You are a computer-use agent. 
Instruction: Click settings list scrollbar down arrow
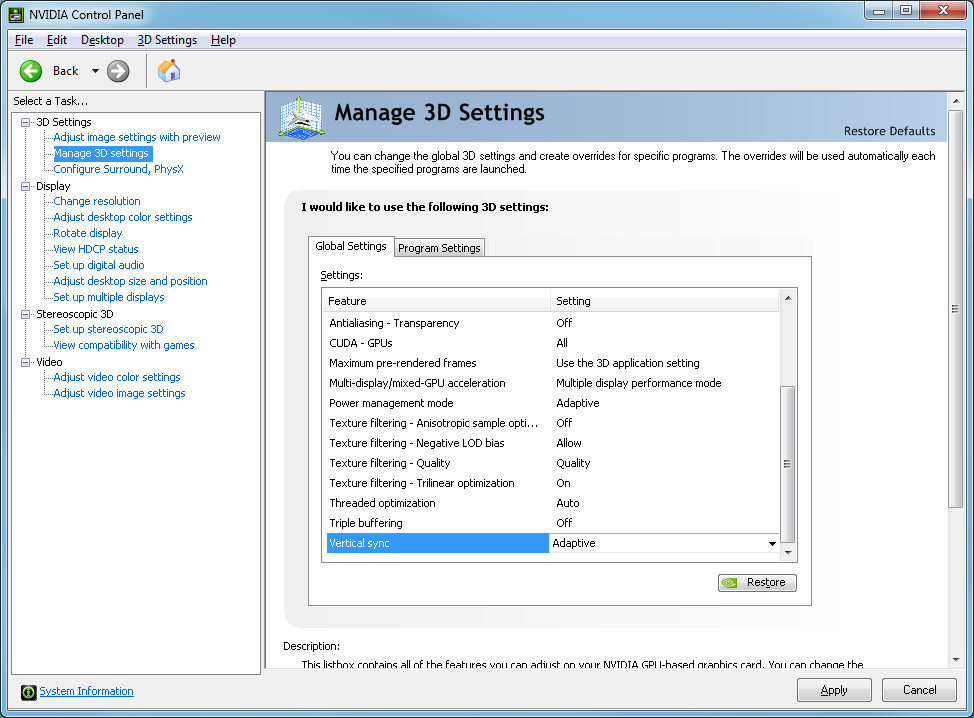(788, 553)
